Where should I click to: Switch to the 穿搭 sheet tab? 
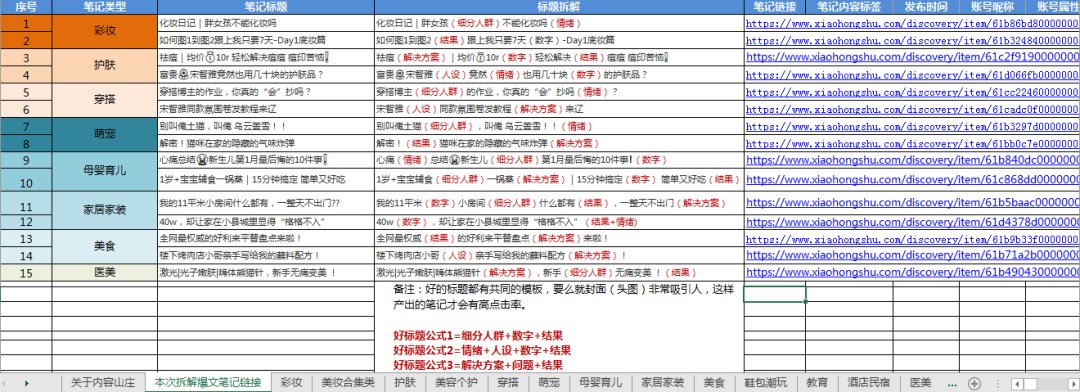tap(508, 383)
